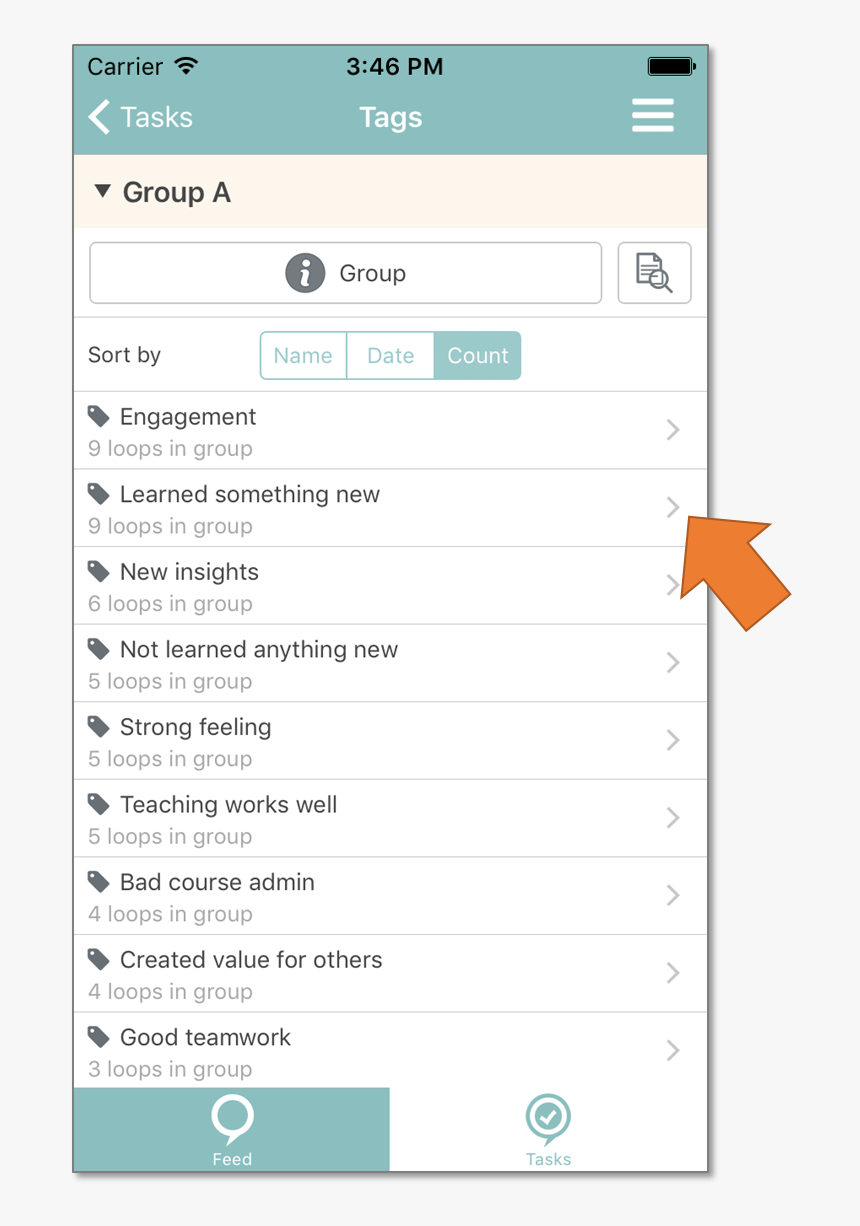Screen dimensions: 860x1226
Task: Expand the New insights tag chevron
Action: coord(672,585)
